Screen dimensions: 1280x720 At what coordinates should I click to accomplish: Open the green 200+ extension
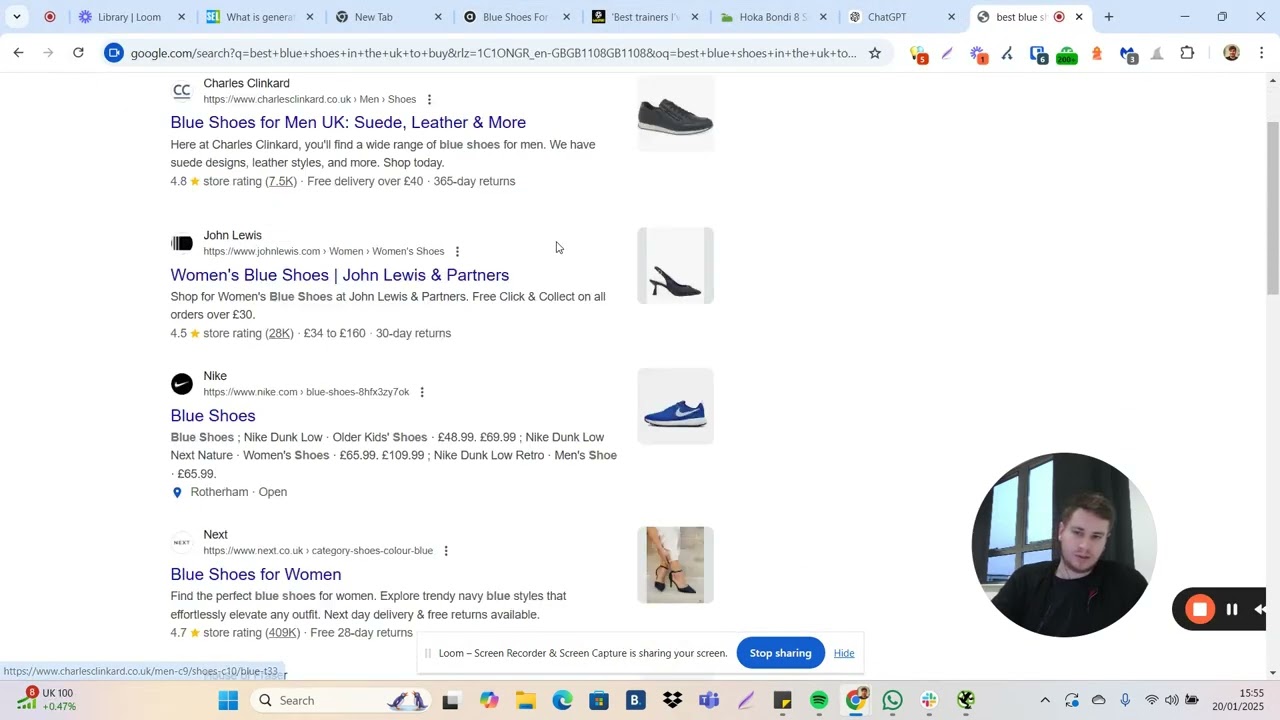coord(1067,54)
